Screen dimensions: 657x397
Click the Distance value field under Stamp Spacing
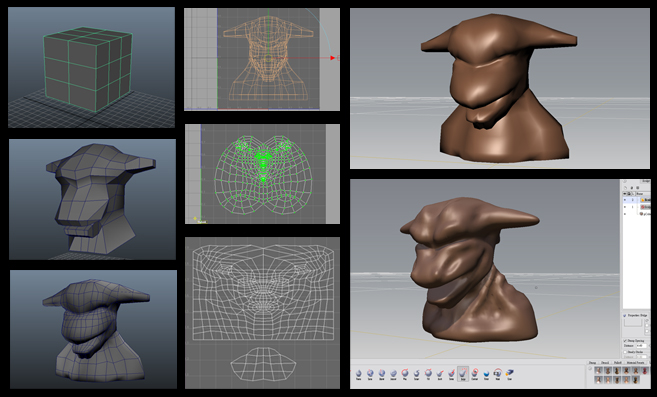pyautogui.click(x=641, y=345)
